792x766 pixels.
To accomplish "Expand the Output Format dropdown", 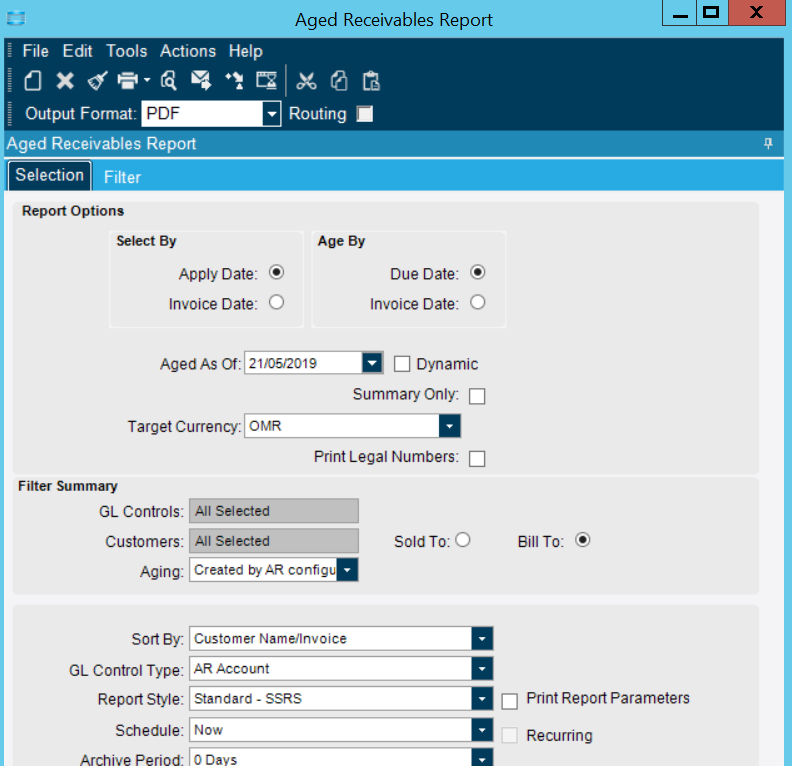I will pyautogui.click(x=271, y=114).
